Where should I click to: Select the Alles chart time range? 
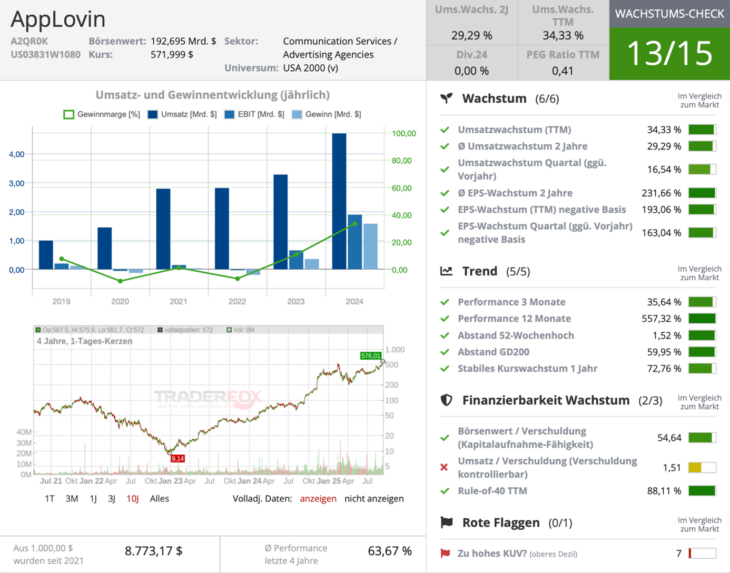[159, 499]
